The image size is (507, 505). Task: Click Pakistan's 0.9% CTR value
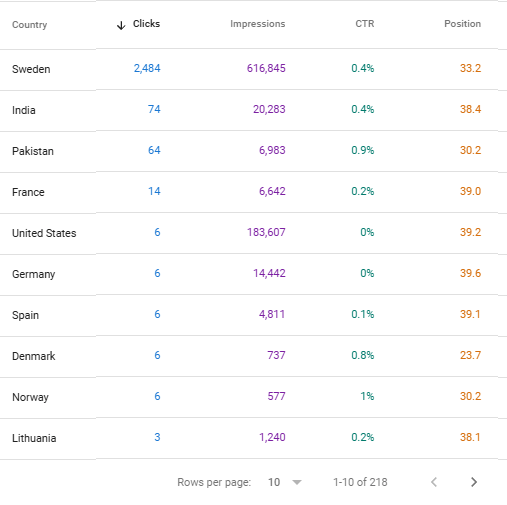[363, 150]
